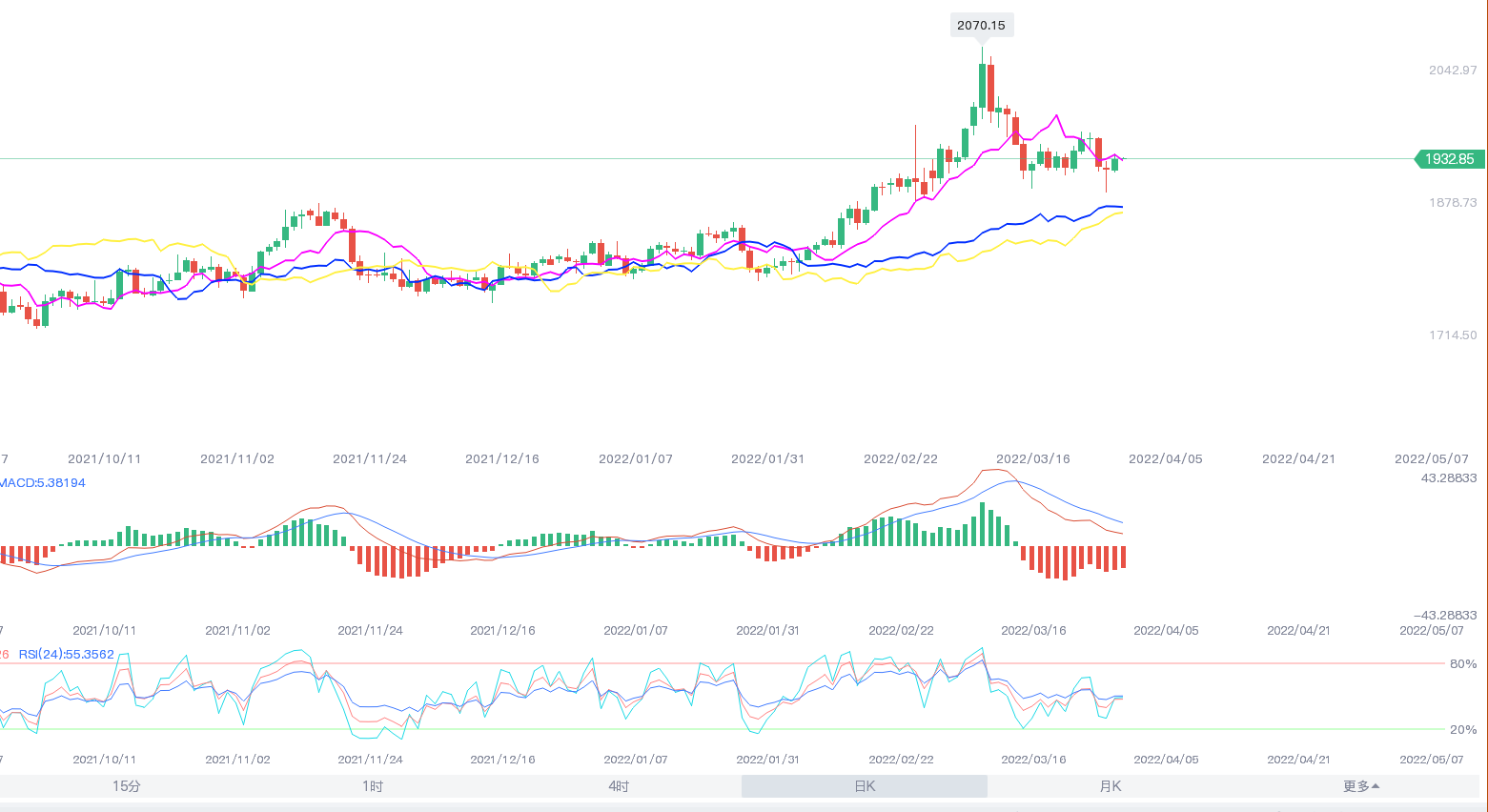Click the 80% RSI level label
The width and height of the screenshot is (1488, 812).
tap(1462, 664)
